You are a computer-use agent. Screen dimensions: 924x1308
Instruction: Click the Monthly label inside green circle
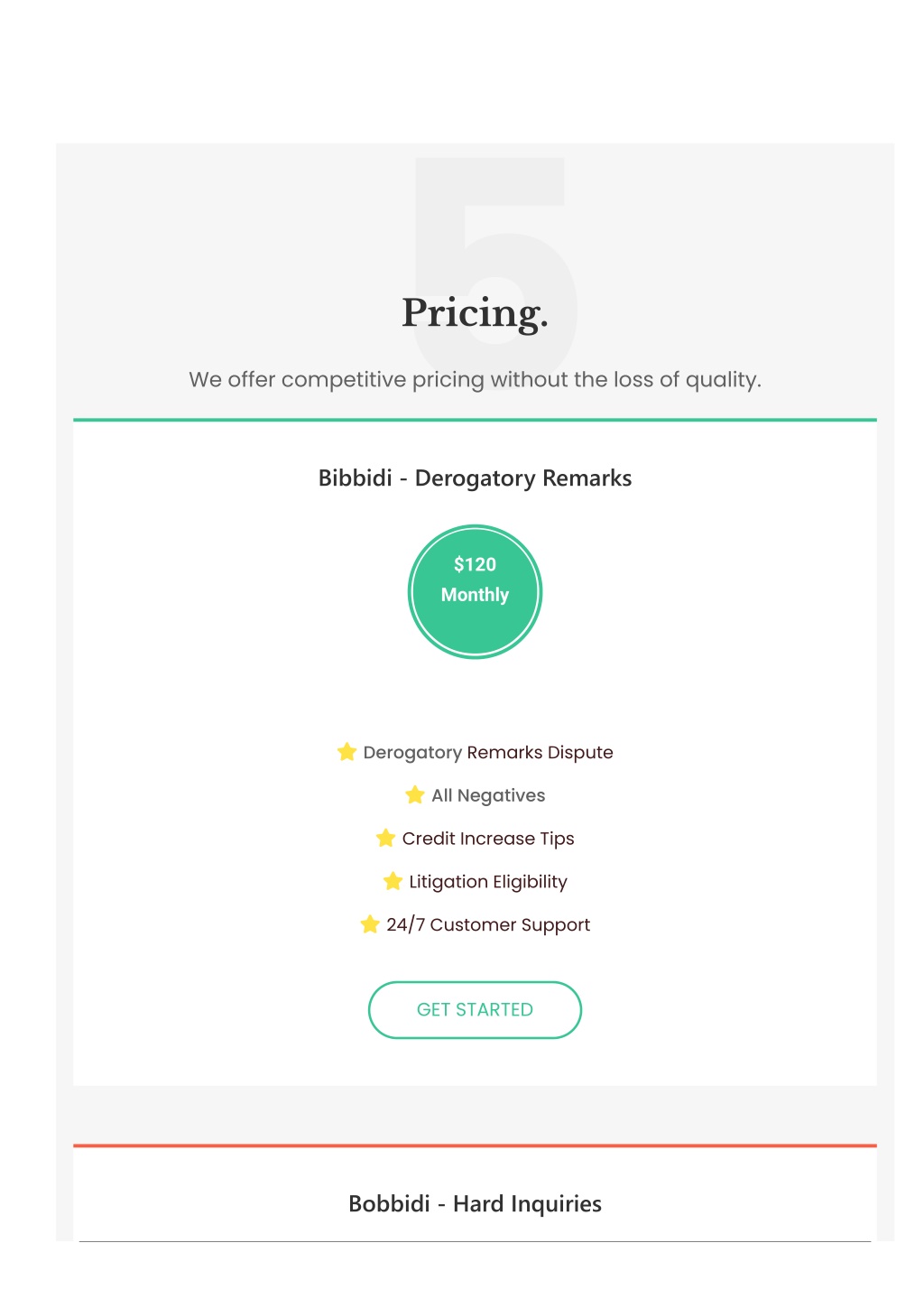pos(475,595)
